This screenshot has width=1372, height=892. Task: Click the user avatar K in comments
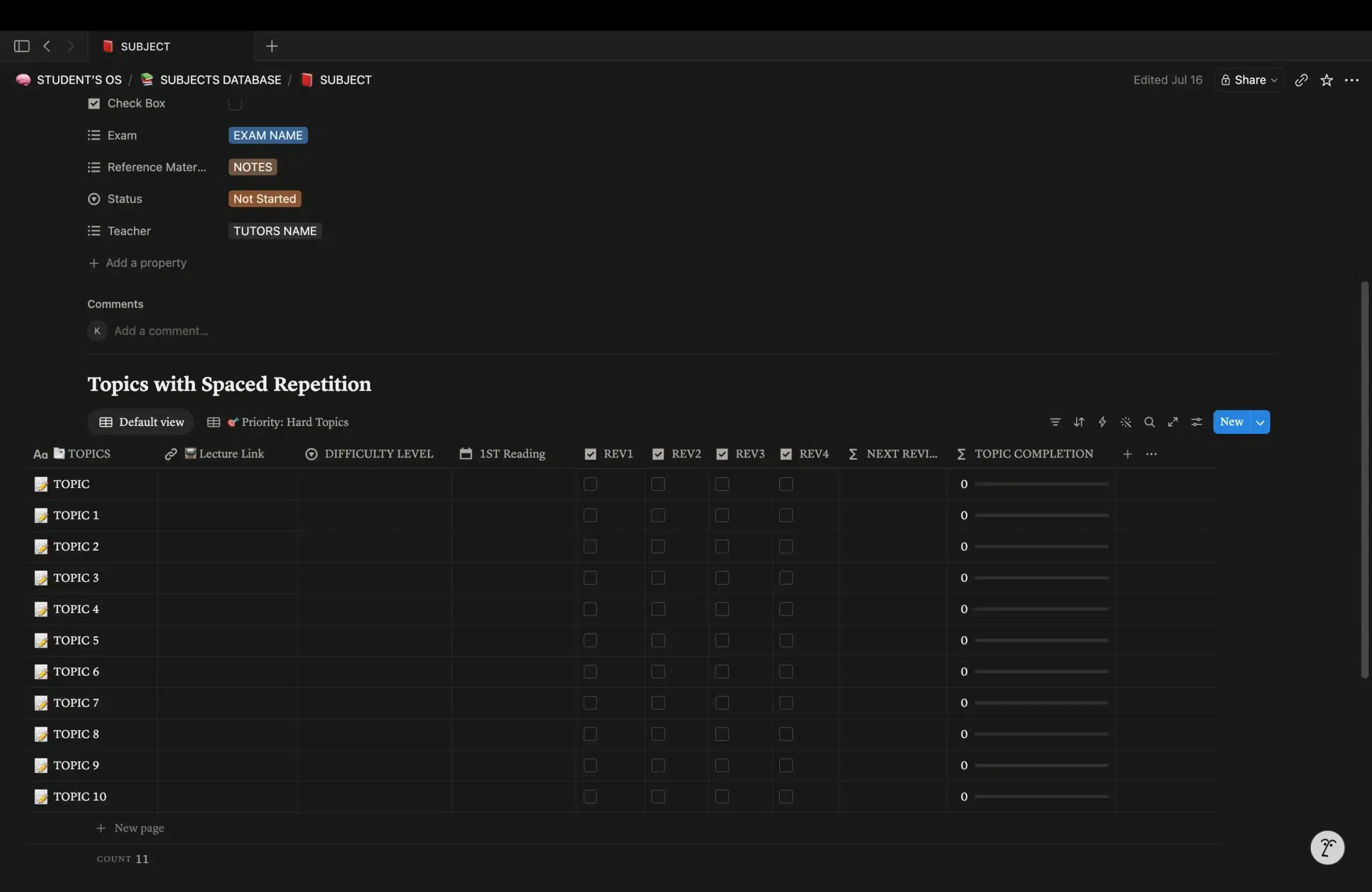97,331
